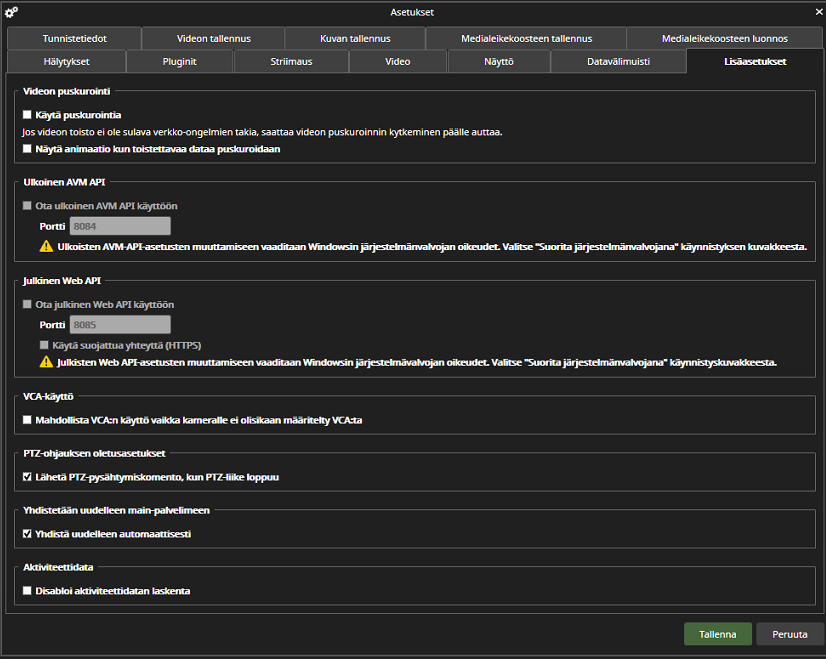Select Medialeikekoosteen tallennus tab

526,38
